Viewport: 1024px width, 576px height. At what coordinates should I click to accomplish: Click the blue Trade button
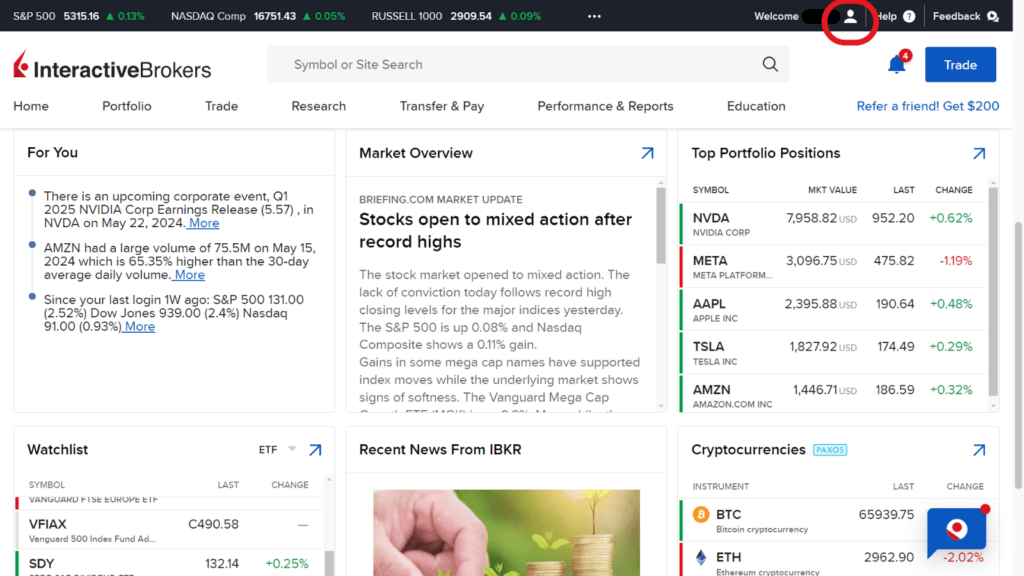tap(960, 63)
